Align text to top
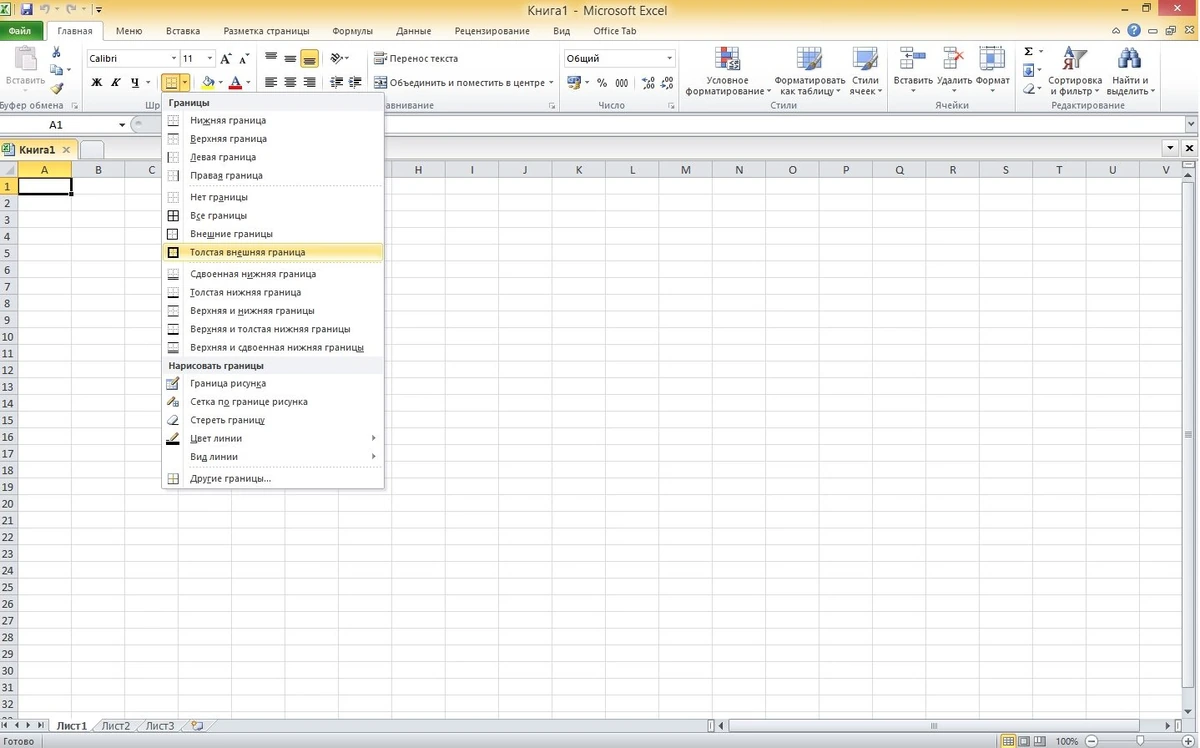Image resolution: width=1200 pixels, height=748 pixels. [x=271, y=59]
